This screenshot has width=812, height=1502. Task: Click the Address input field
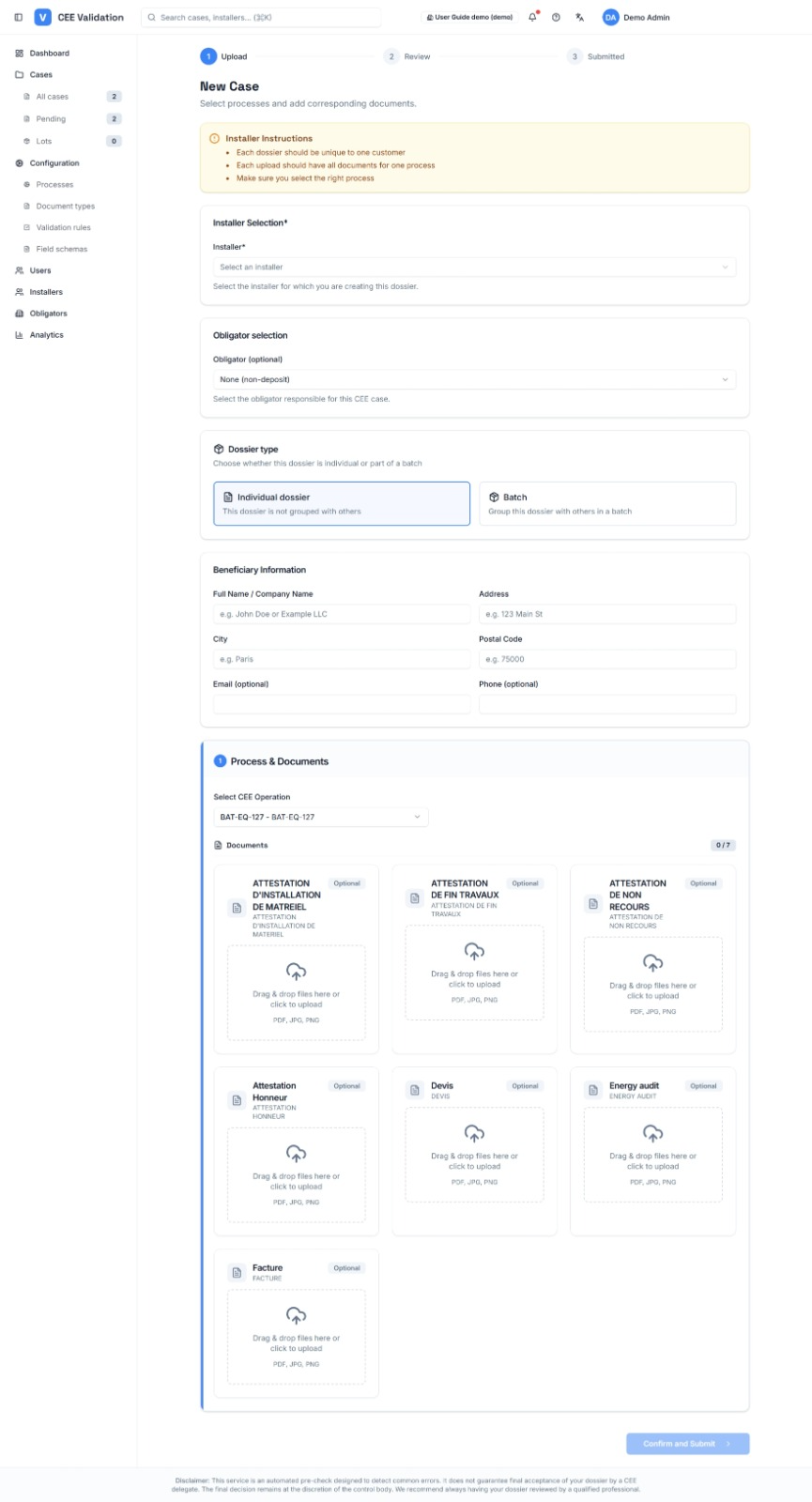click(607, 614)
